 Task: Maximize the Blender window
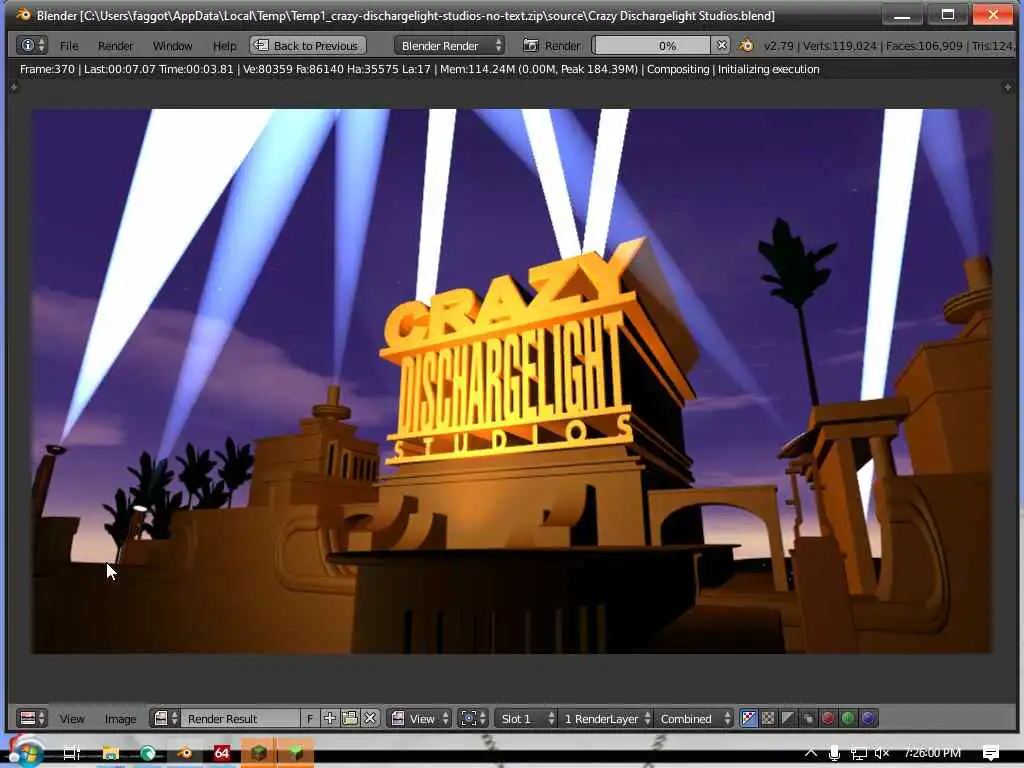(948, 14)
